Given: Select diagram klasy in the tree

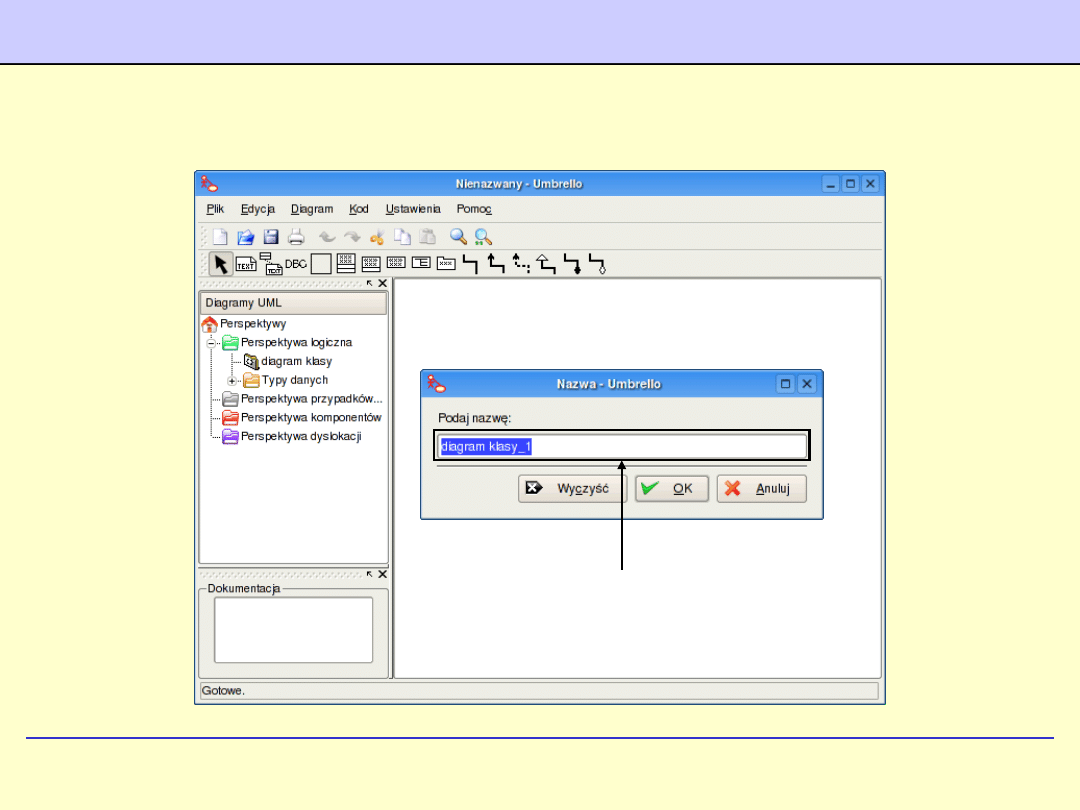Looking at the screenshot, I should click(296, 361).
